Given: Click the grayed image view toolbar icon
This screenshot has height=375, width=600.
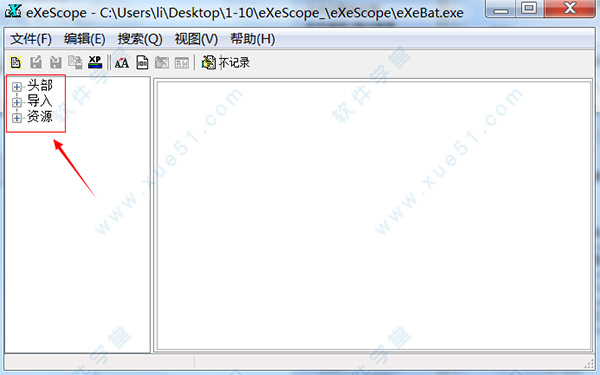Looking at the screenshot, I should (x=162, y=63).
